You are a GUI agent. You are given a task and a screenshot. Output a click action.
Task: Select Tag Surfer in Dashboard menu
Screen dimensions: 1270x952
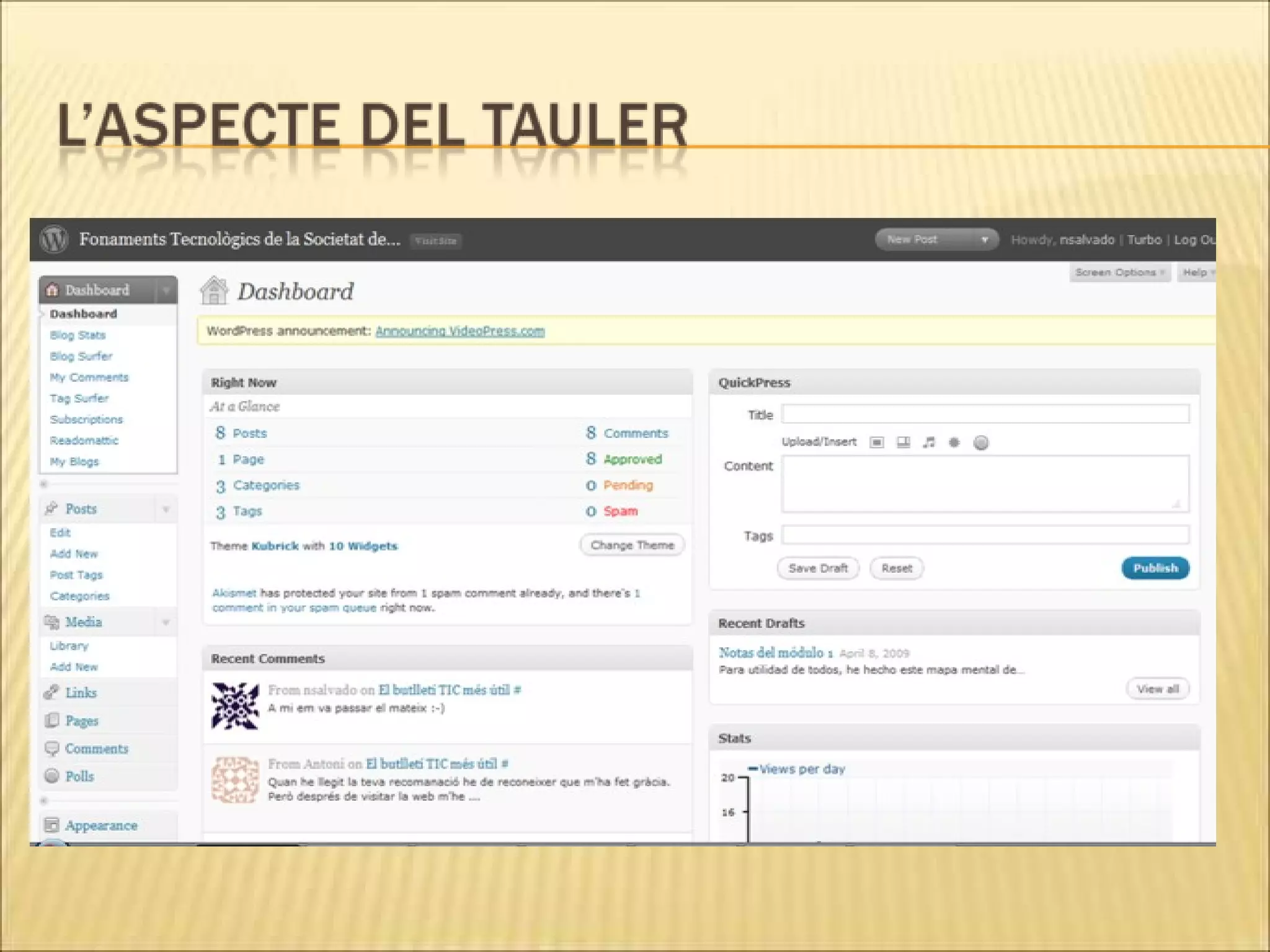click(x=79, y=399)
